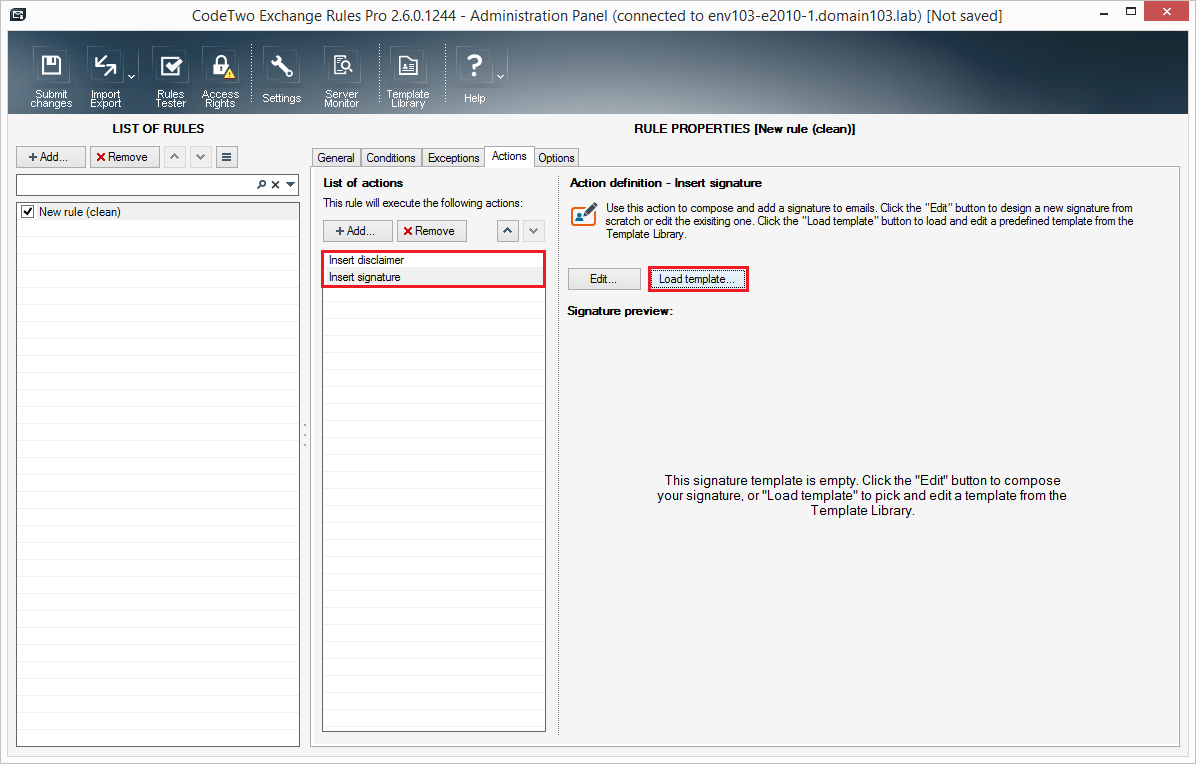1196x764 pixels.
Task: Open the Template Library
Action: point(408,78)
